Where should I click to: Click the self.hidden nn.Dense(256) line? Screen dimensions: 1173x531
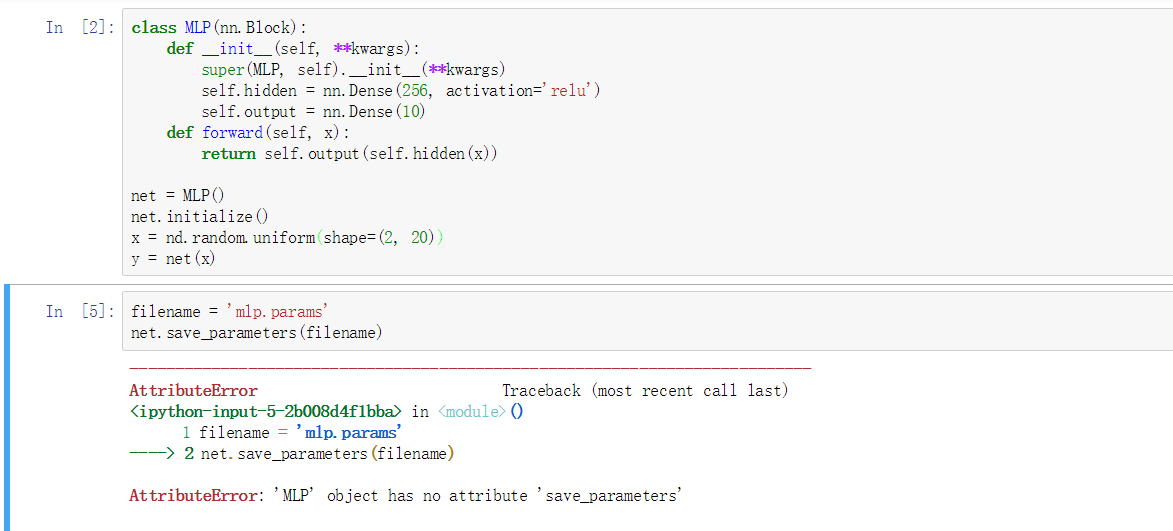[x=402, y=91]
